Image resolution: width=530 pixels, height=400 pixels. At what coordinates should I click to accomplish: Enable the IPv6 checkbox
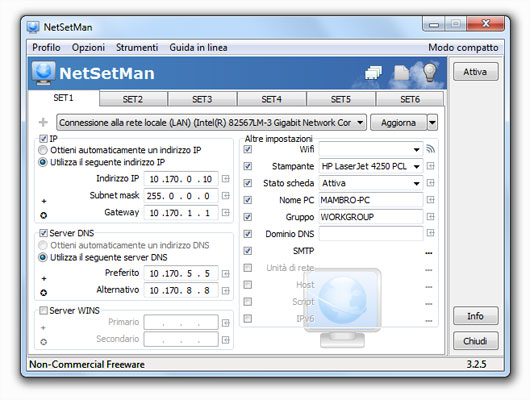pos(248,318)
